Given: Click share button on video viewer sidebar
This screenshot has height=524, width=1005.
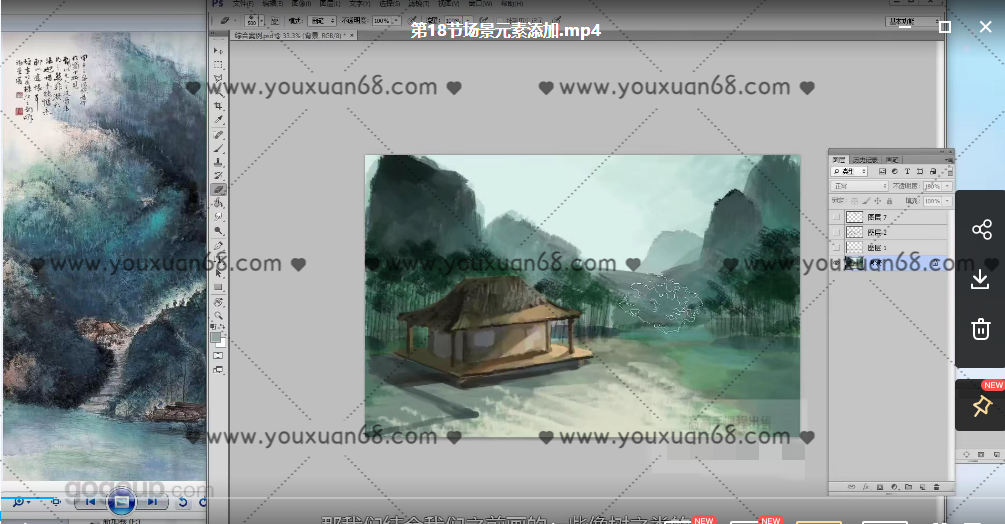Looking at the screenshot, I should 981,229.
